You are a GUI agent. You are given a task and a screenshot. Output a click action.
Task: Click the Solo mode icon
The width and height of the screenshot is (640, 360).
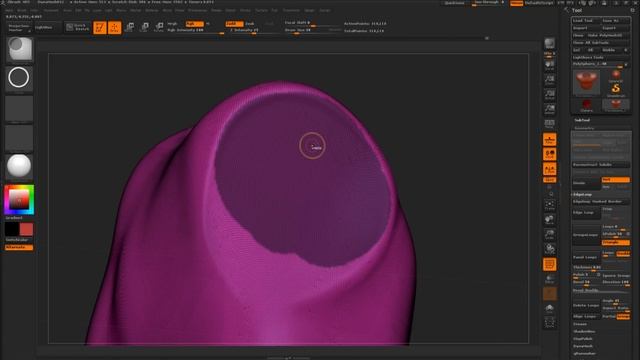[x=549, y=308]
